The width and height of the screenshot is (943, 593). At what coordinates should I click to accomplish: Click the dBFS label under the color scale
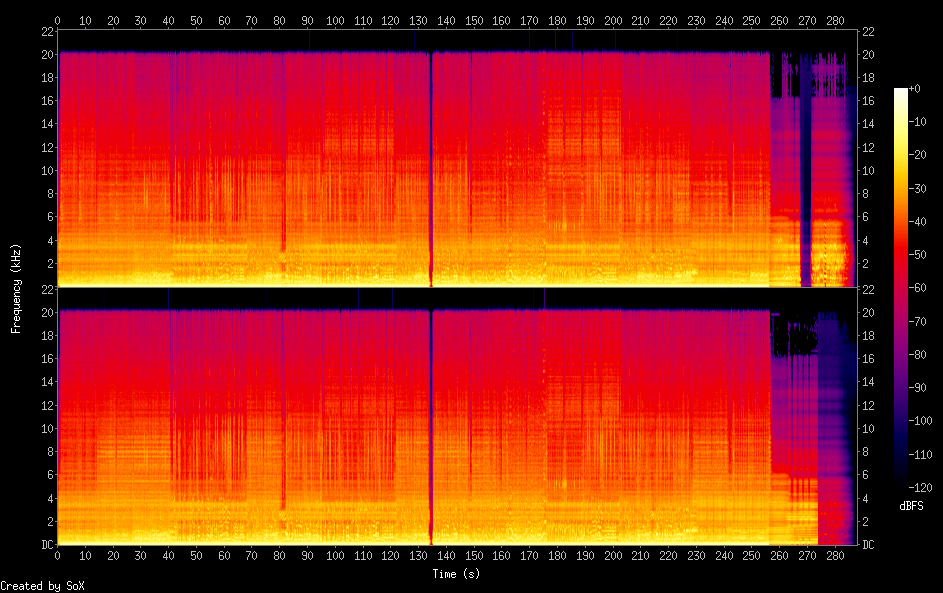(911, 506)
